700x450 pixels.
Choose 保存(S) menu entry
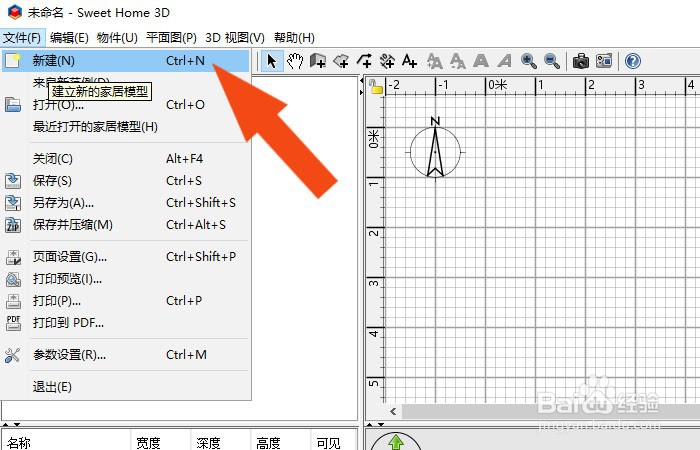tap(125, 181)
